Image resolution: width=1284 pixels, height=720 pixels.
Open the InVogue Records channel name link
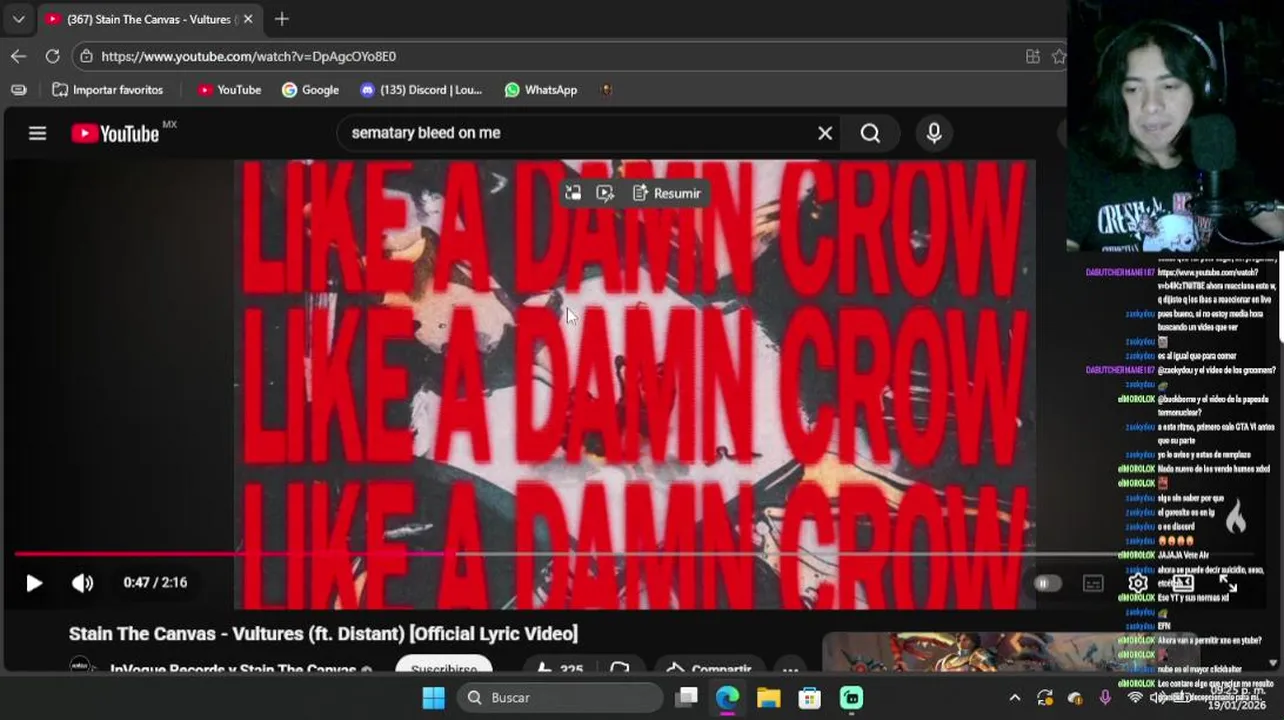233,669
